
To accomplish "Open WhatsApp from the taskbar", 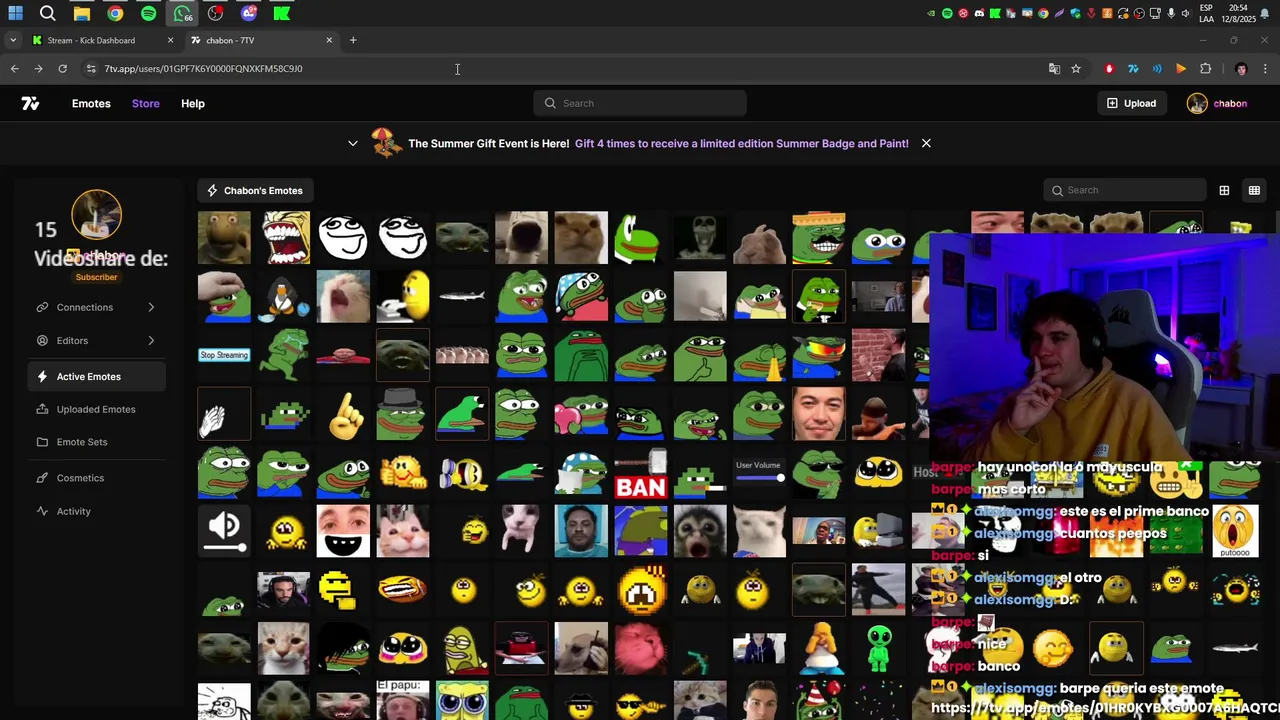I will pos(182,13).
